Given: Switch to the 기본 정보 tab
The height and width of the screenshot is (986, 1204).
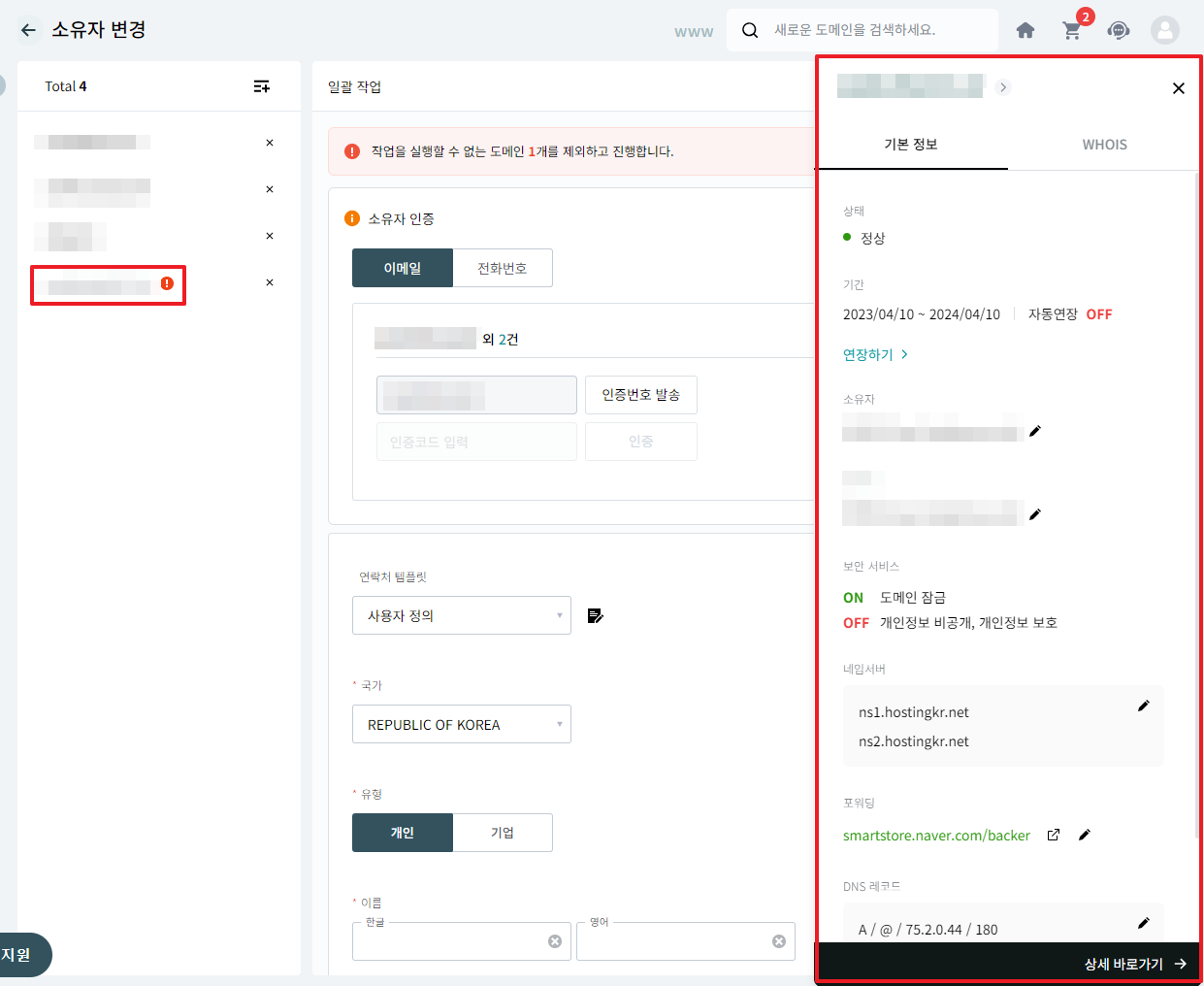Looking at the screenshot, I should 911,145.
